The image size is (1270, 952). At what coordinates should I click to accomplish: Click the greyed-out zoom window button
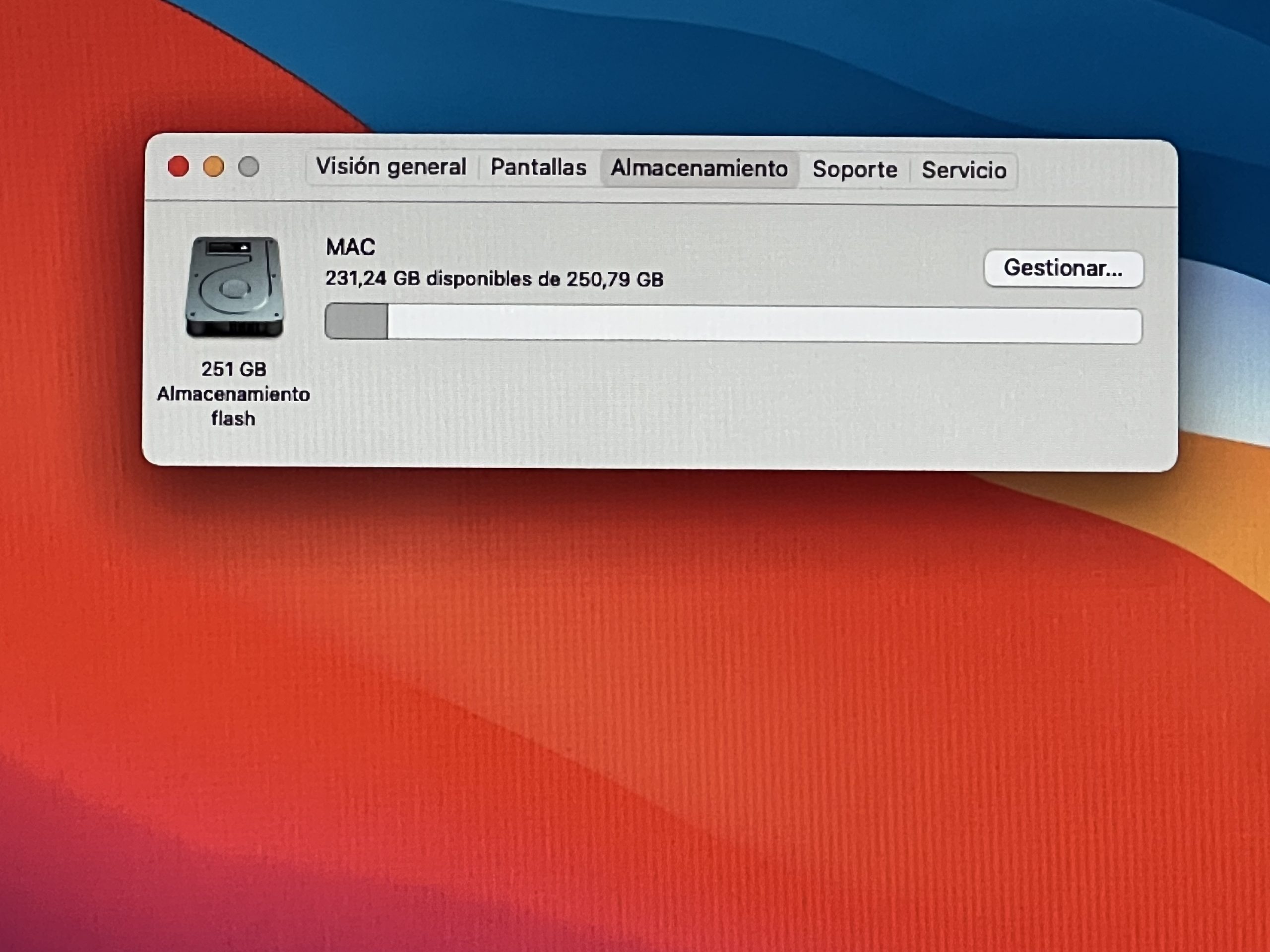(x=249, y=167)
